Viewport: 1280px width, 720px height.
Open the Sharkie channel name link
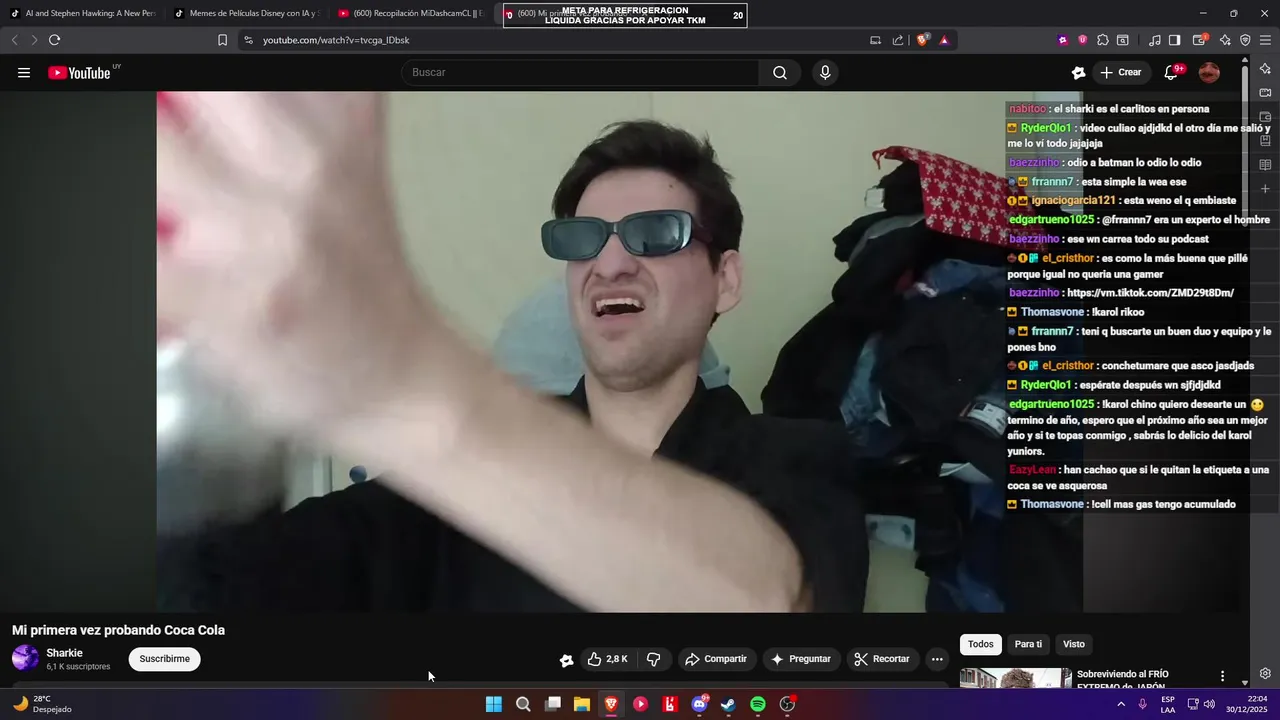(x=64, y=653)
